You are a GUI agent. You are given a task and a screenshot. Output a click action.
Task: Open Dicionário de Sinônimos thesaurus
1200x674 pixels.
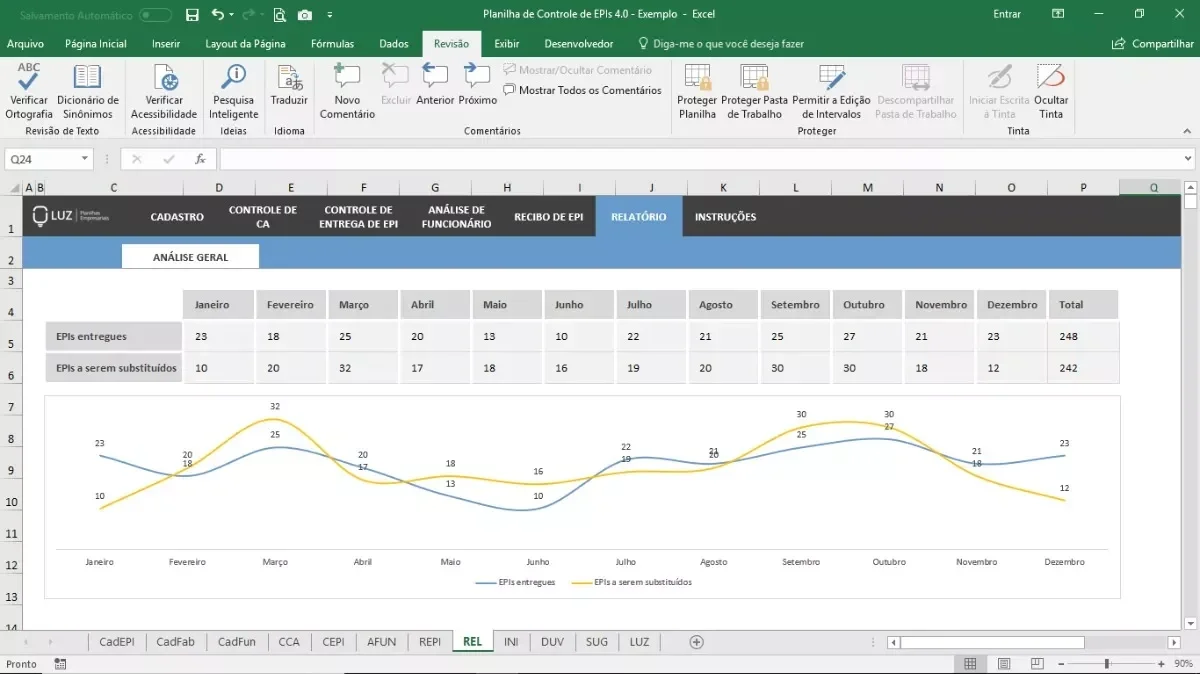[x=88, y=91]
